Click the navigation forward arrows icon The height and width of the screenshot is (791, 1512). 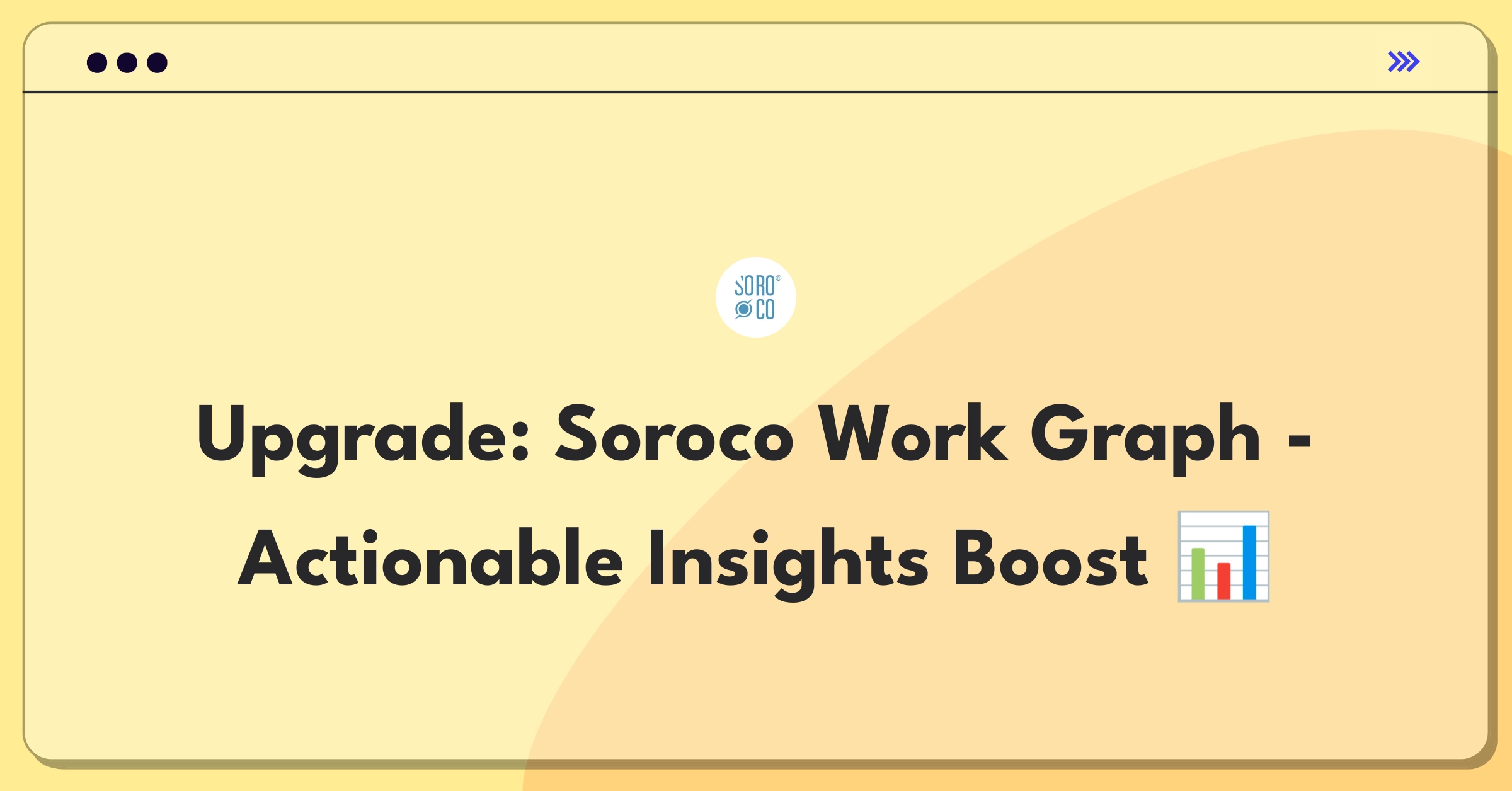[1404, 63]
